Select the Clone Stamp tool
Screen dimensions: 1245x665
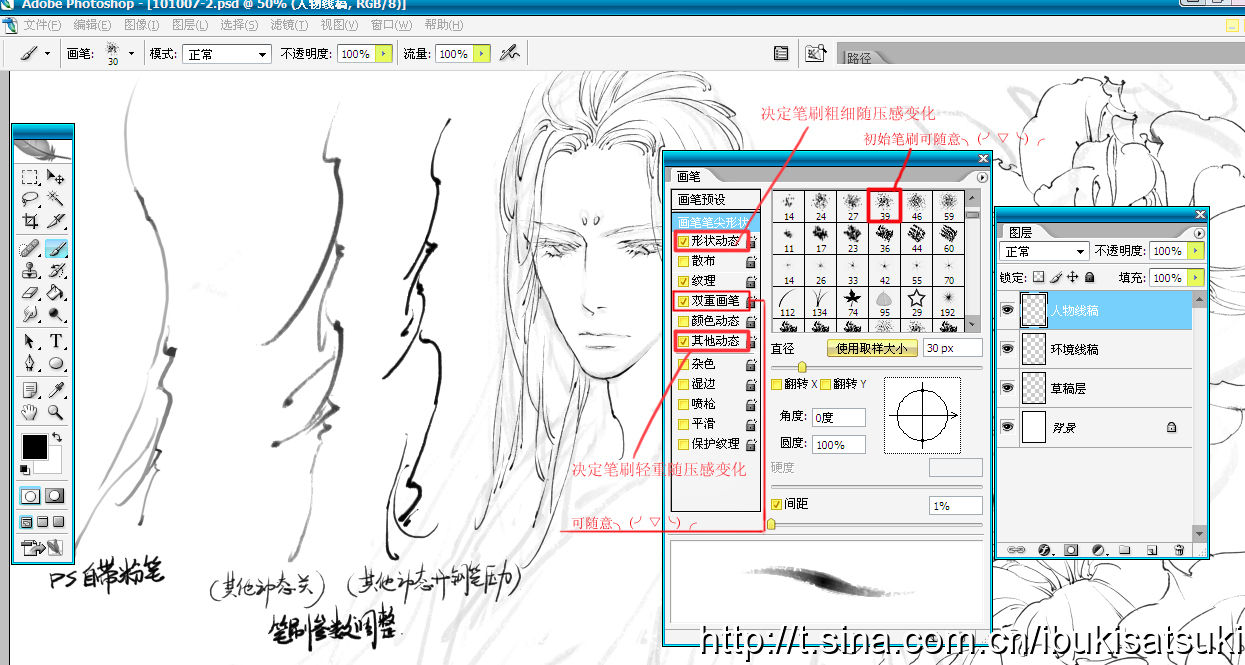30,270
